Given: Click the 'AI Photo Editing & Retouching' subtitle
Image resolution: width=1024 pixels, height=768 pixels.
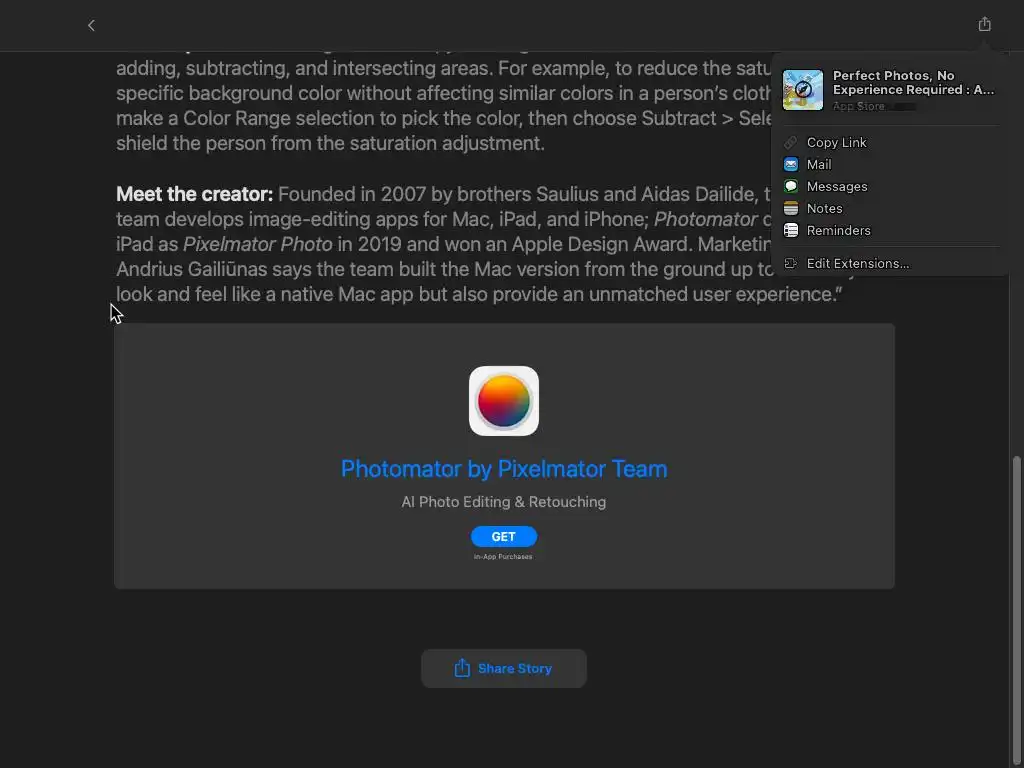Looking at the screenshot, I should [504, 502].
